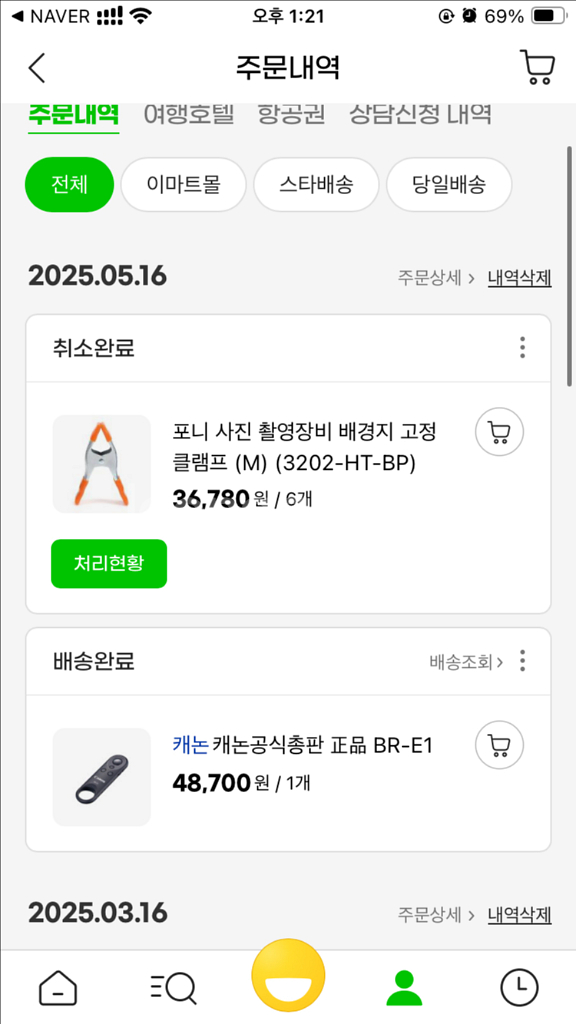Select the 전체 filter chip
Image resolution: width=576 pixels, height=1024 pixels.
click(x=69, y=184)
